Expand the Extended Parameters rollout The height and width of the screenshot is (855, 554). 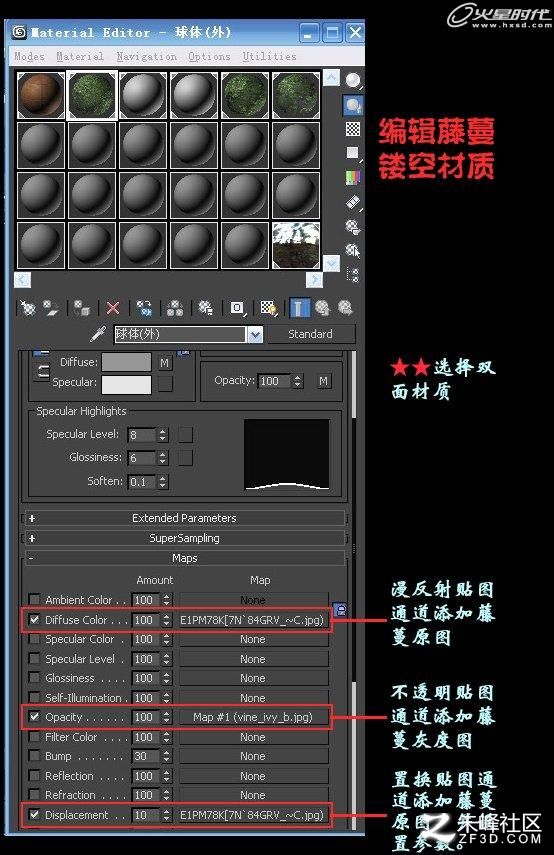(184, 518)
